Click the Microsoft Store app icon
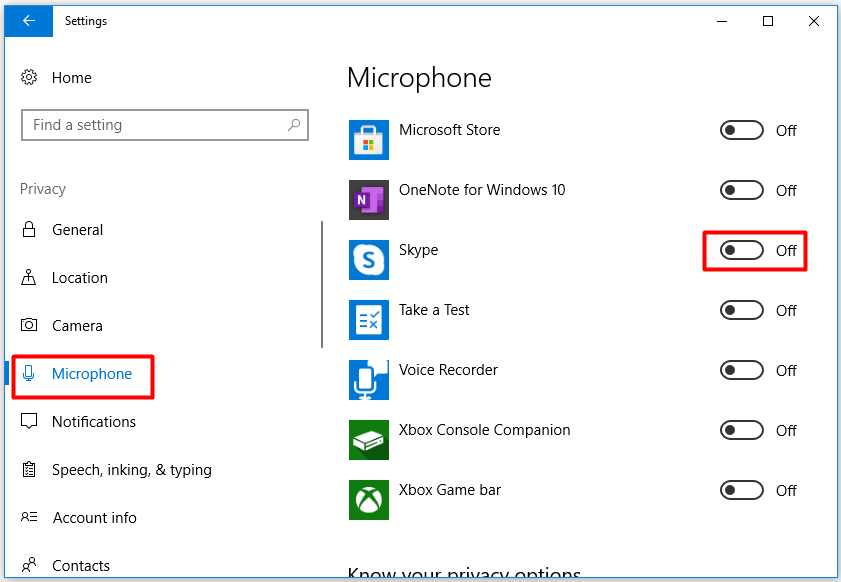The width and height of the screenshot is (841, 582). click(369, 140)
